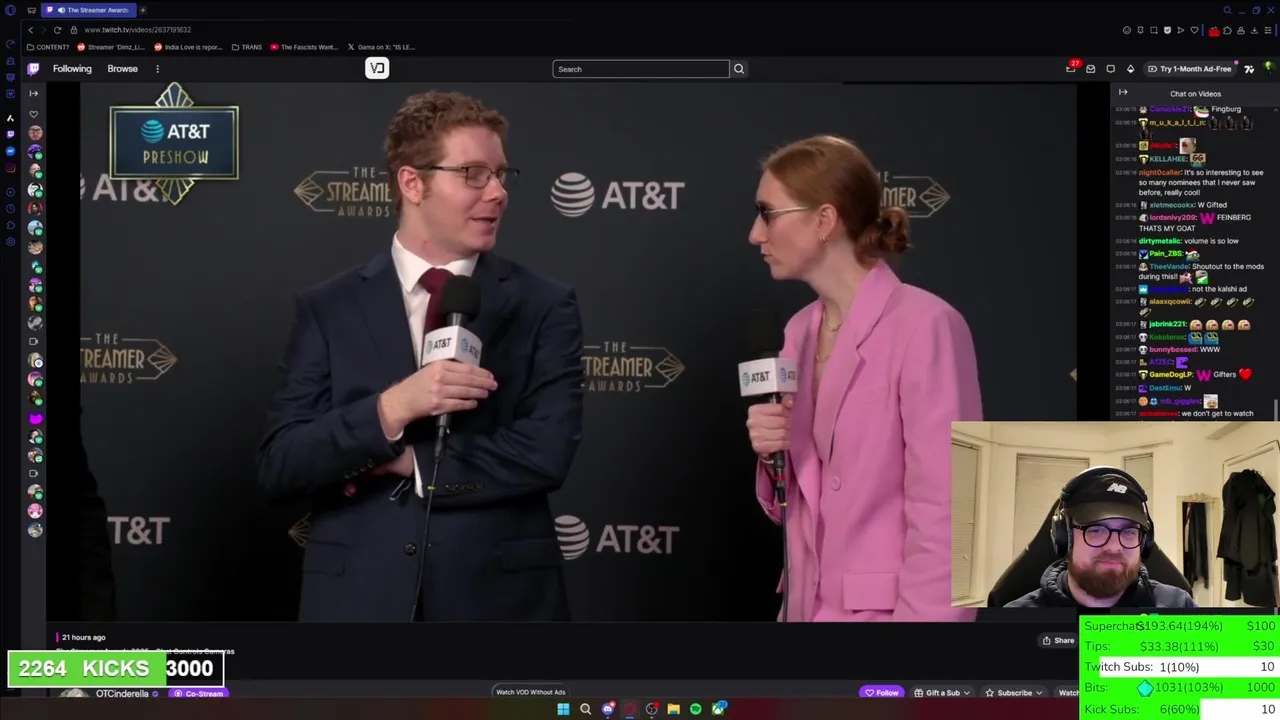1280x720 pixels.
Task: Click the streamer webcam overlay thumbnail
Action: [1115, 515]
